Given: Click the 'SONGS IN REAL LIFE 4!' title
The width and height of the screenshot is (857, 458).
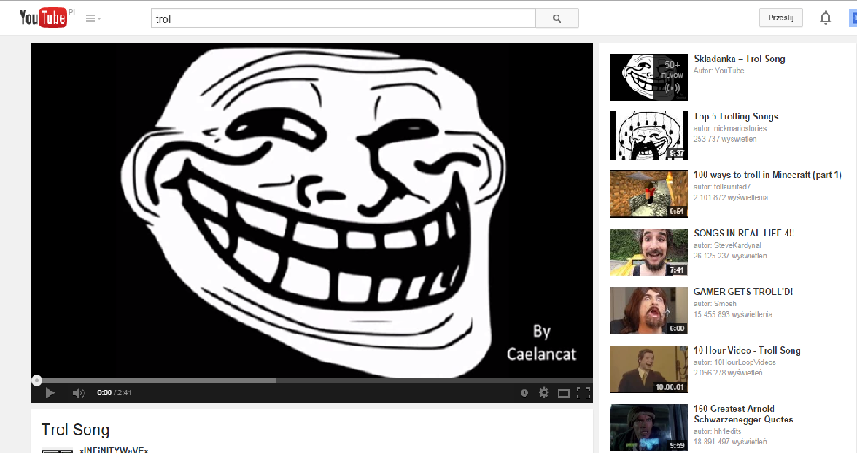Looking at the screenshot, I should pyautogui.click(x=743, y=233).
